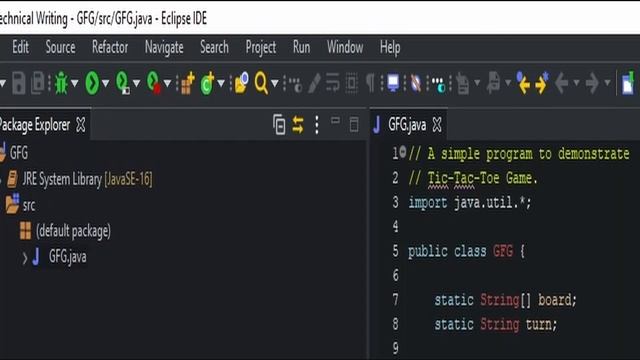Open dropdown arrow next to Search magnifier

(275, 83)
